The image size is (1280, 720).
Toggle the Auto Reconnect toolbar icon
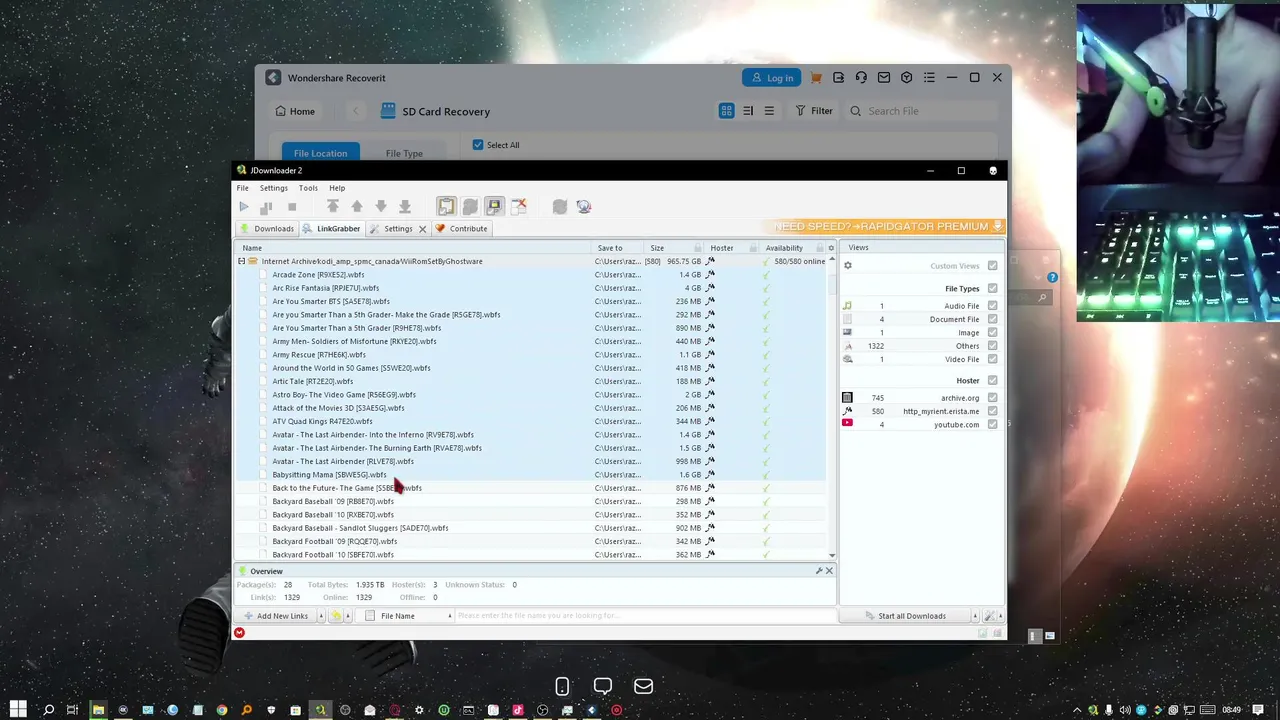pos(470,206)
